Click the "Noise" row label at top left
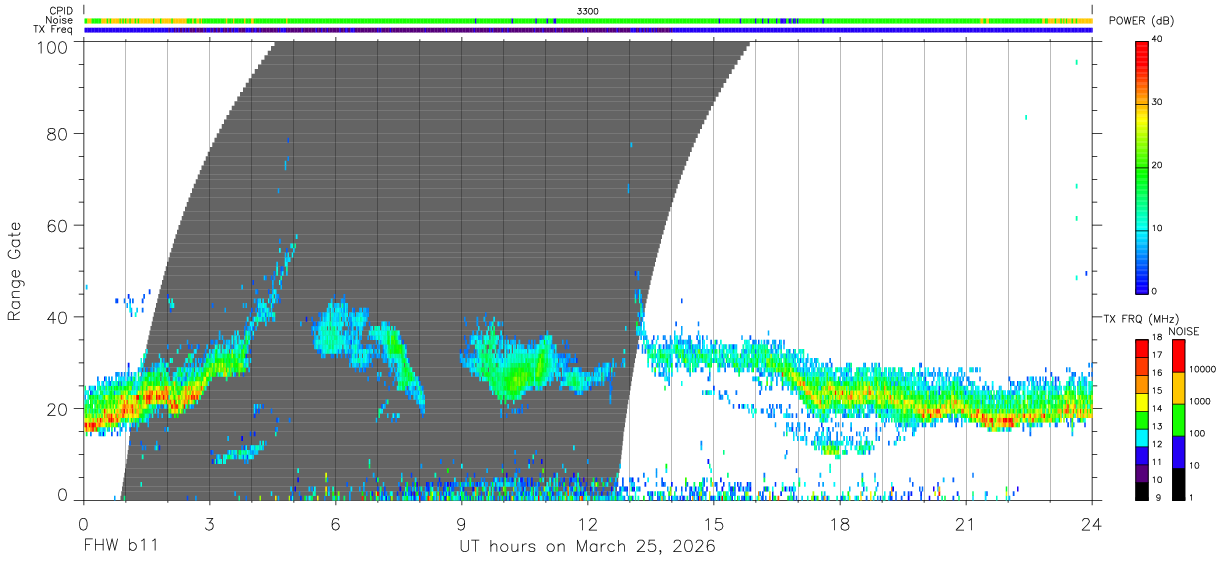Screen dimensions: 1228x567 point(60,21)
